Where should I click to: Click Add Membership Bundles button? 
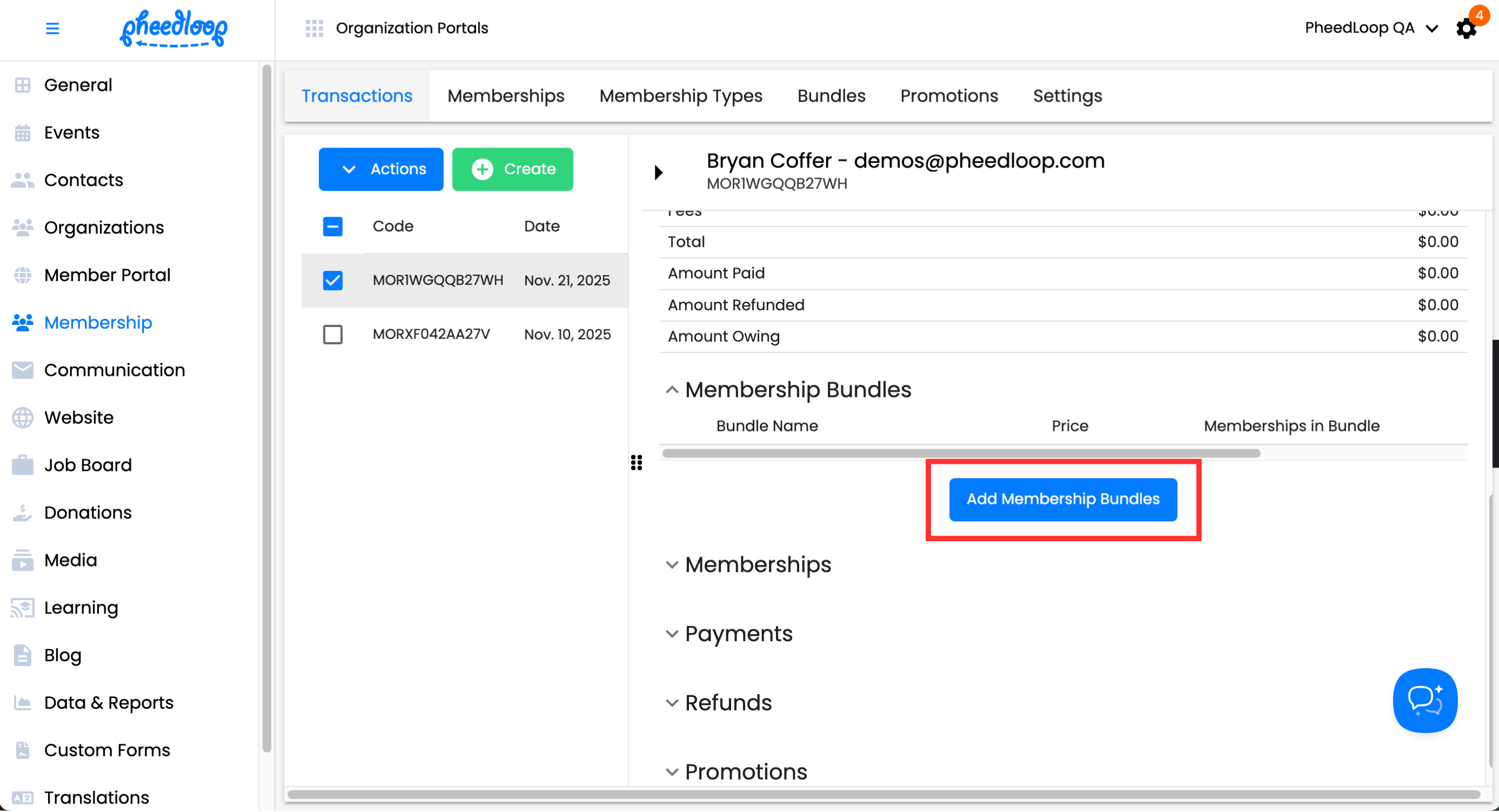1063,500
